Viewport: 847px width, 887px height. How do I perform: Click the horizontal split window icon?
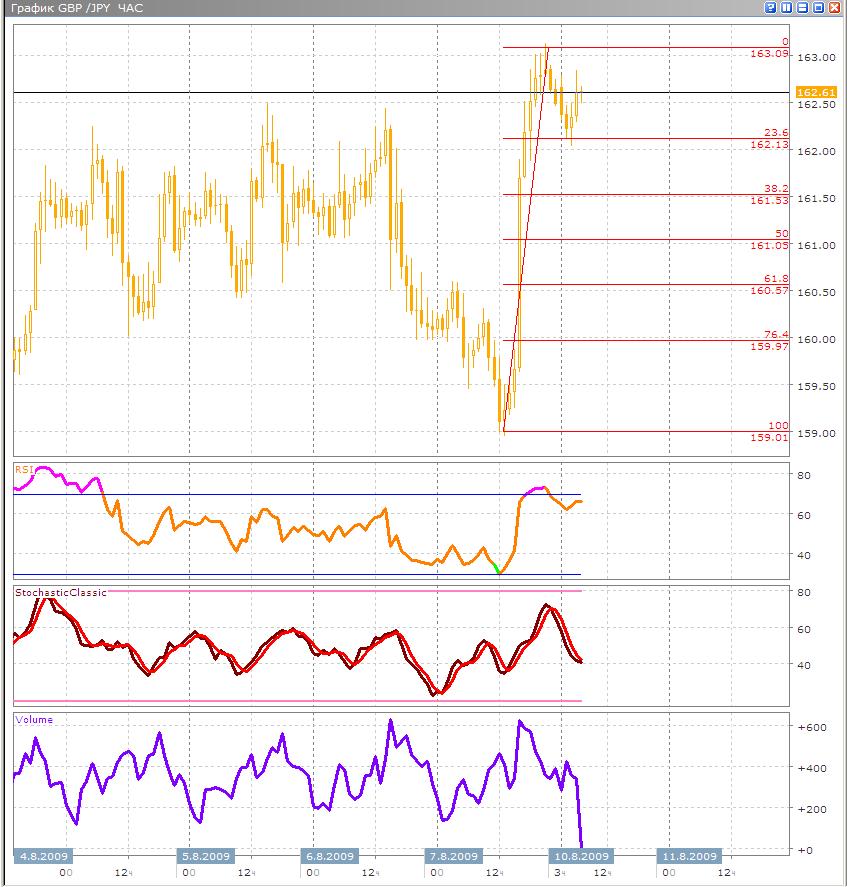coord(803,8)
